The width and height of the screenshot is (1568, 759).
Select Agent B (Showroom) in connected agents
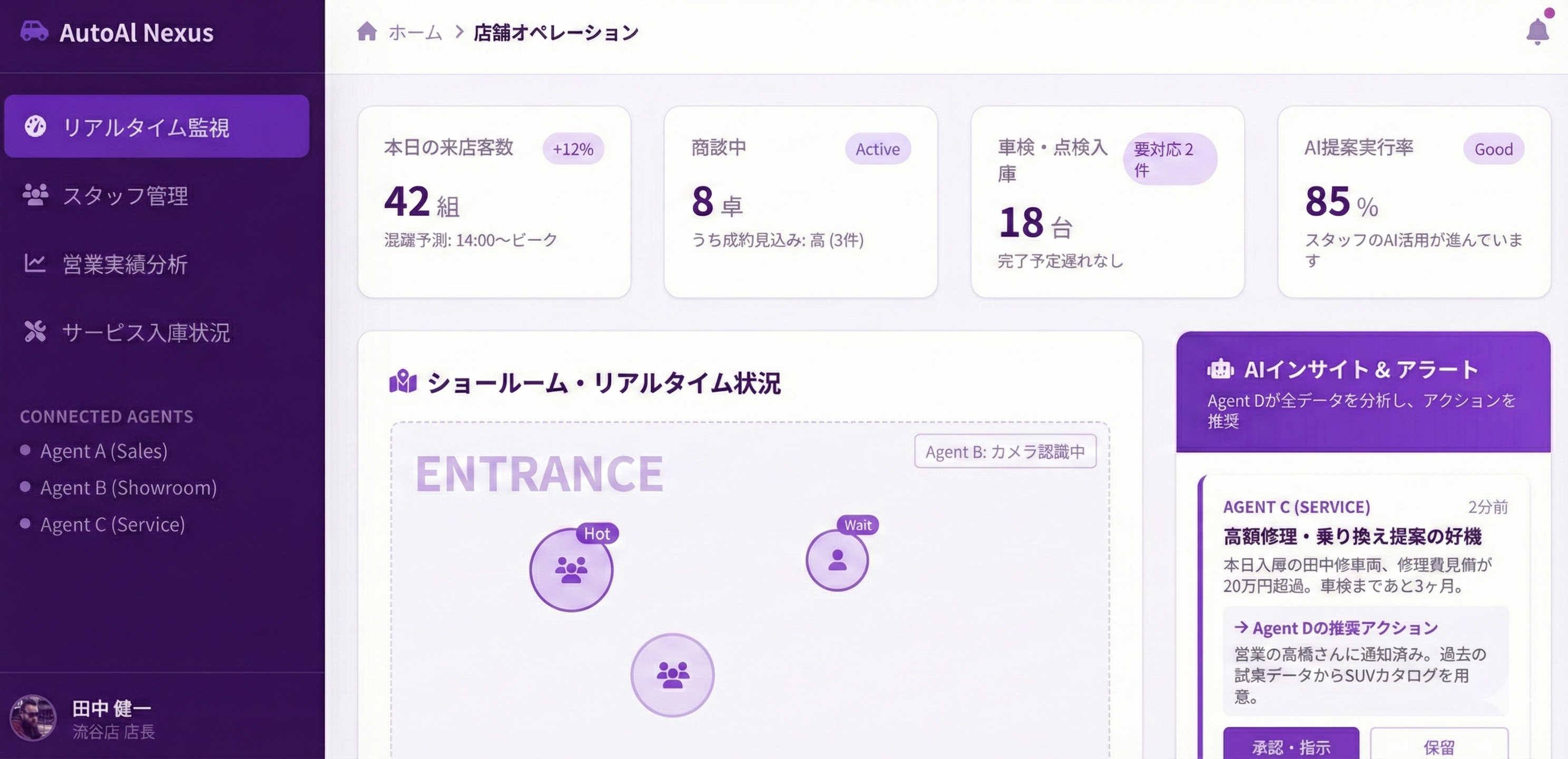pyautogui.click(x=129, y=488)
